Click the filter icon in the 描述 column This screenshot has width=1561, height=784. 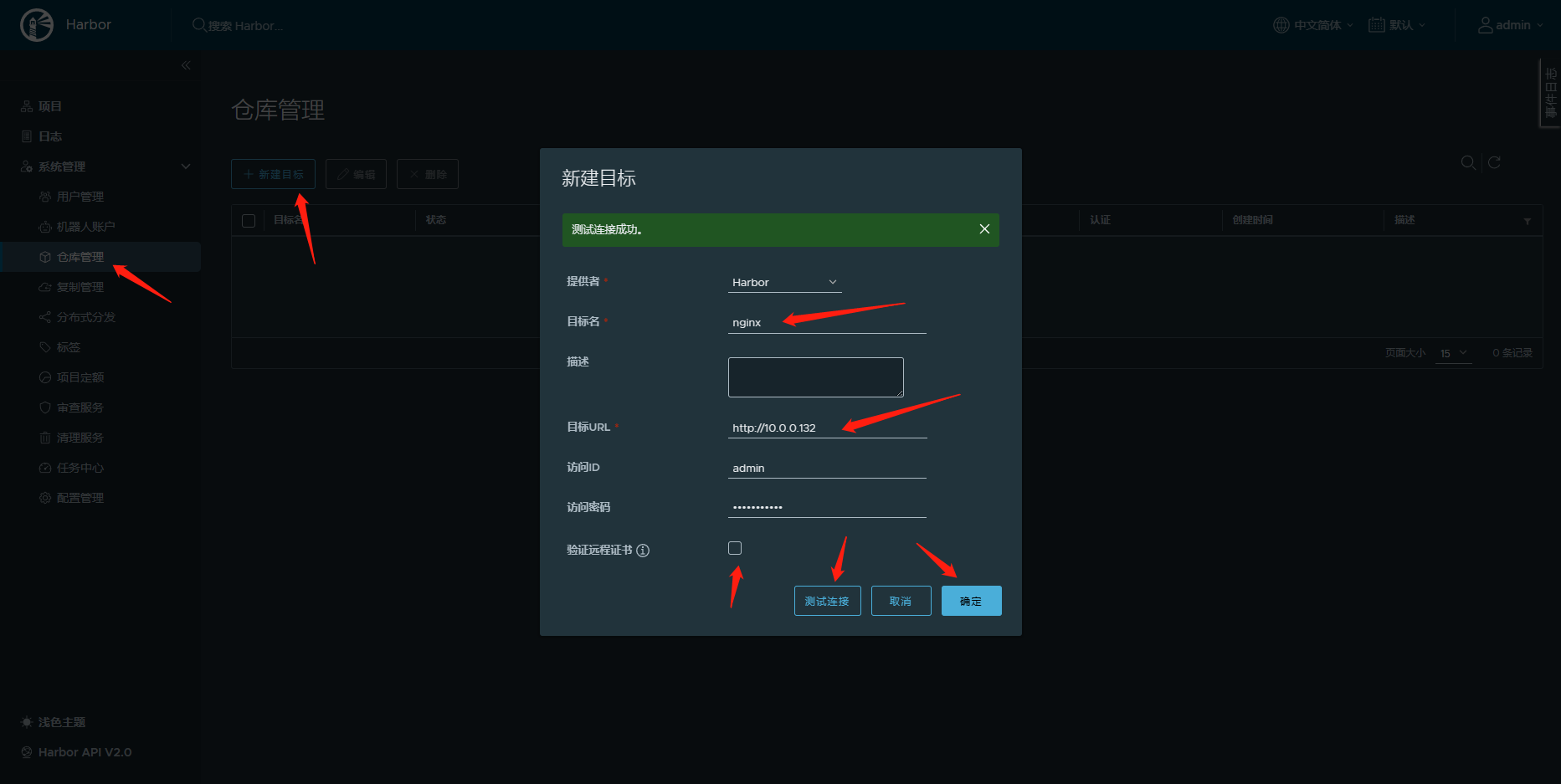tap(1527, 221)
